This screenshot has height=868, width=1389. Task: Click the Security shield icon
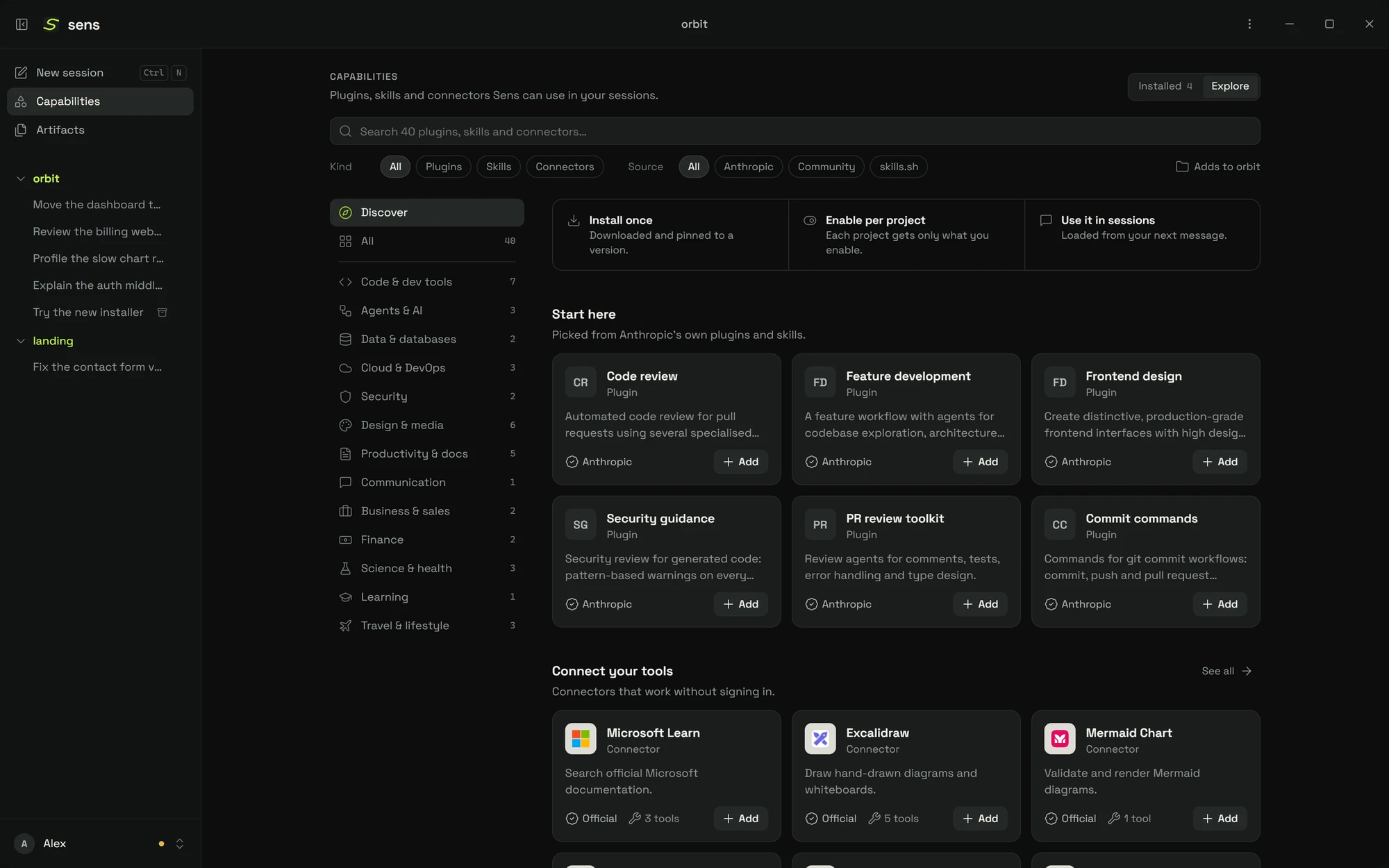pyautogui.click(x=345, y=397)
